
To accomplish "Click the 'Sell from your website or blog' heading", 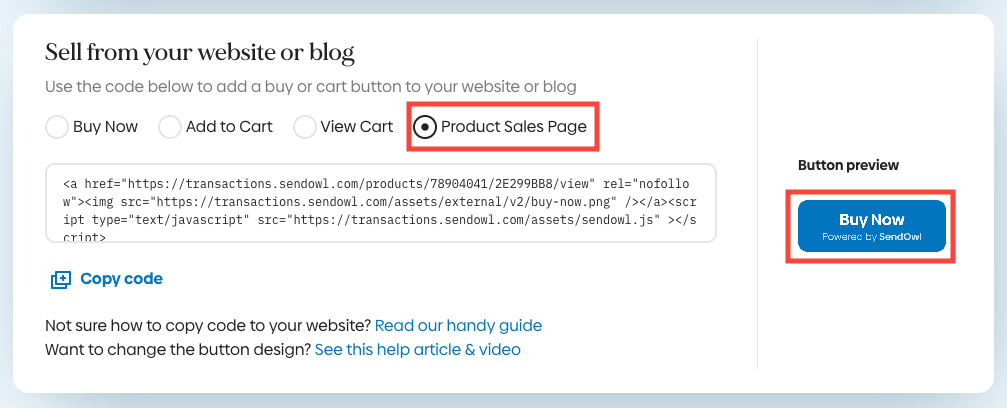I will coord(200,52).
